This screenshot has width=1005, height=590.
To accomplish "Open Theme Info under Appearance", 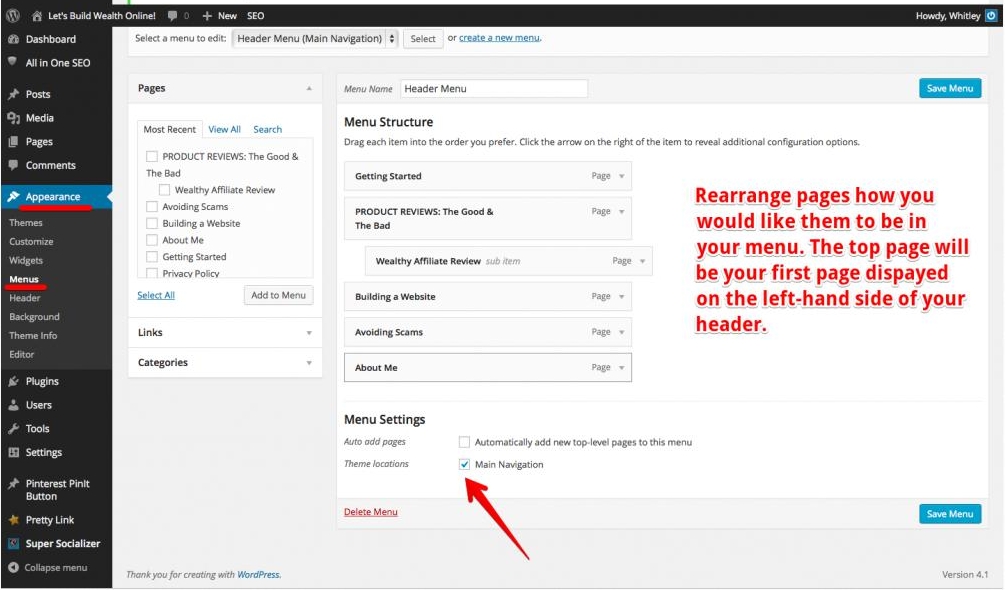I will (33, 335).
